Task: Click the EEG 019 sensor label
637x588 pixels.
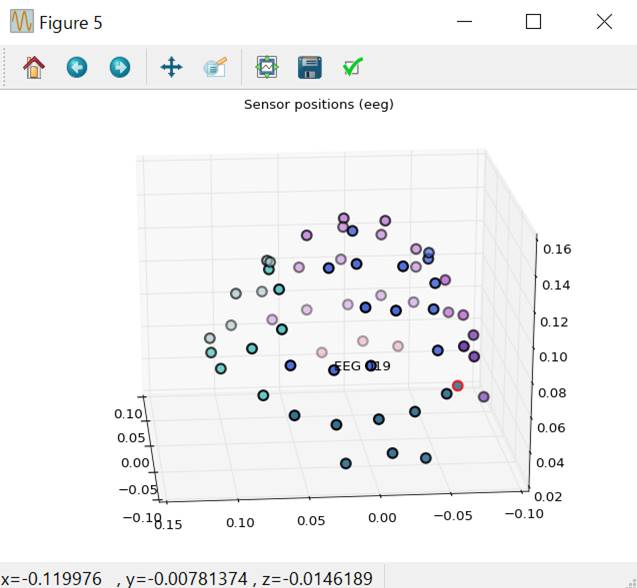Action: (362, 367)
